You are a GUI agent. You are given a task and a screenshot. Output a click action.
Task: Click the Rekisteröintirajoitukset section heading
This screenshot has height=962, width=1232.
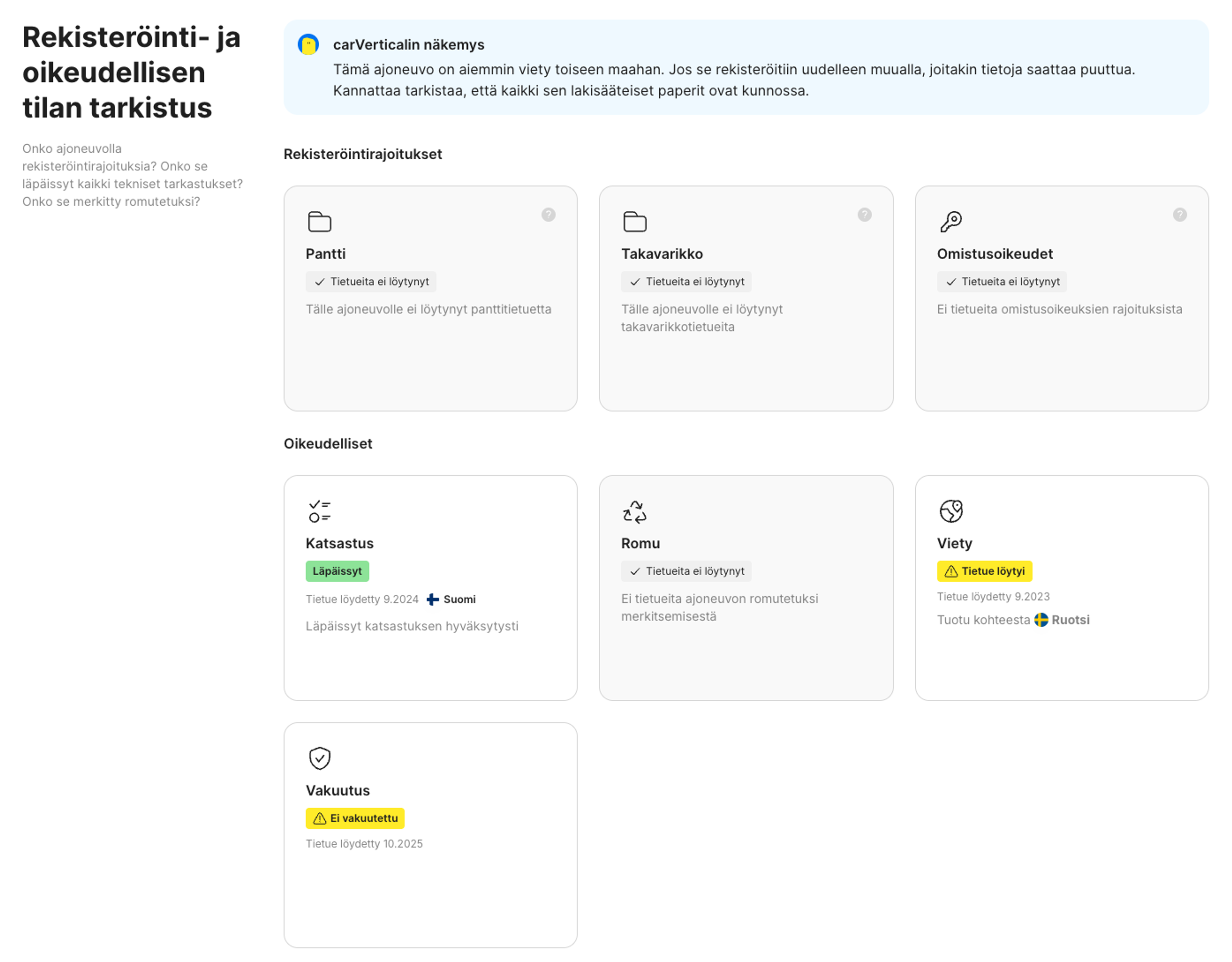tap(363, 154)
